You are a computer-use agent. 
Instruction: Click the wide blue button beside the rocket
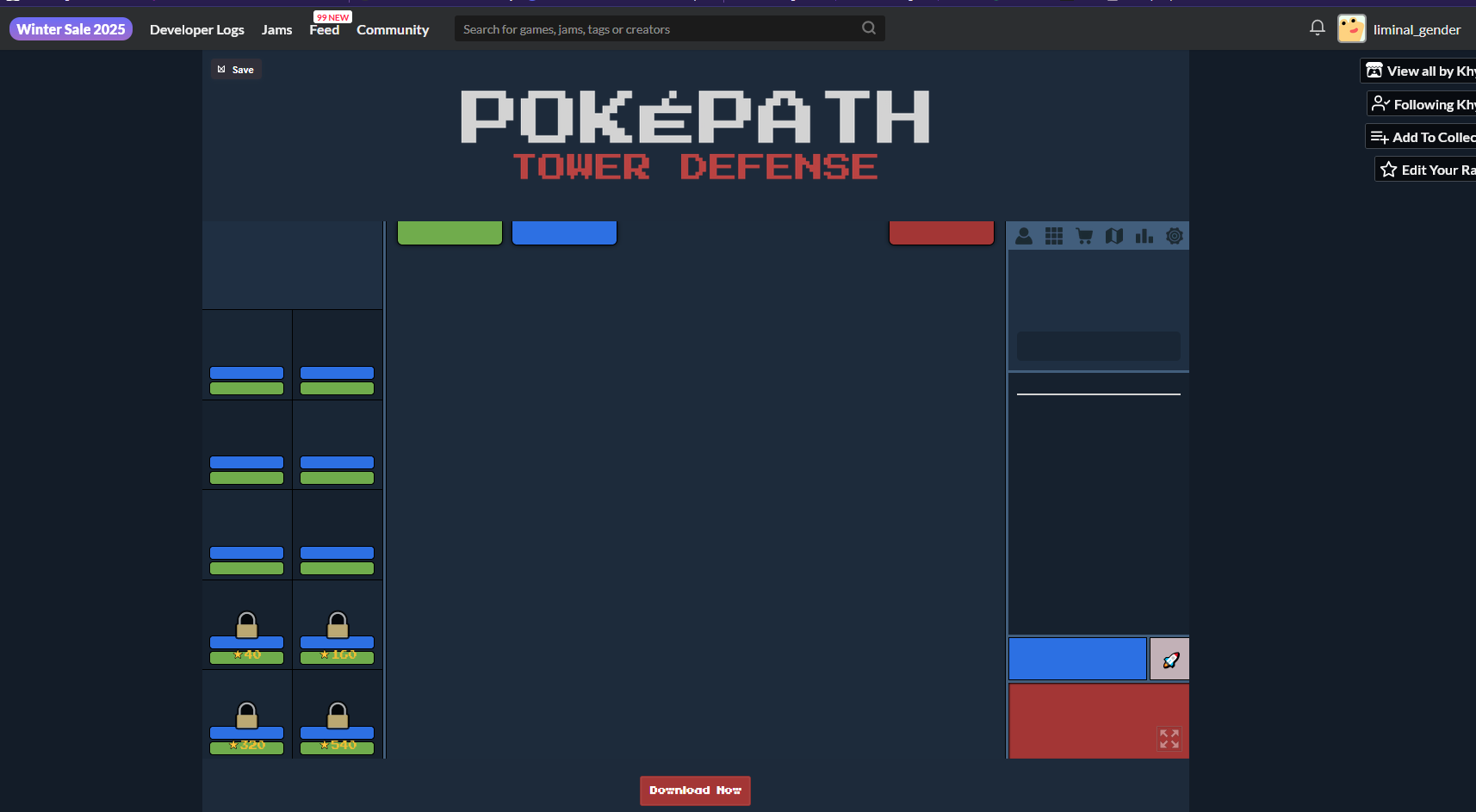click(x=1077, y=659)
